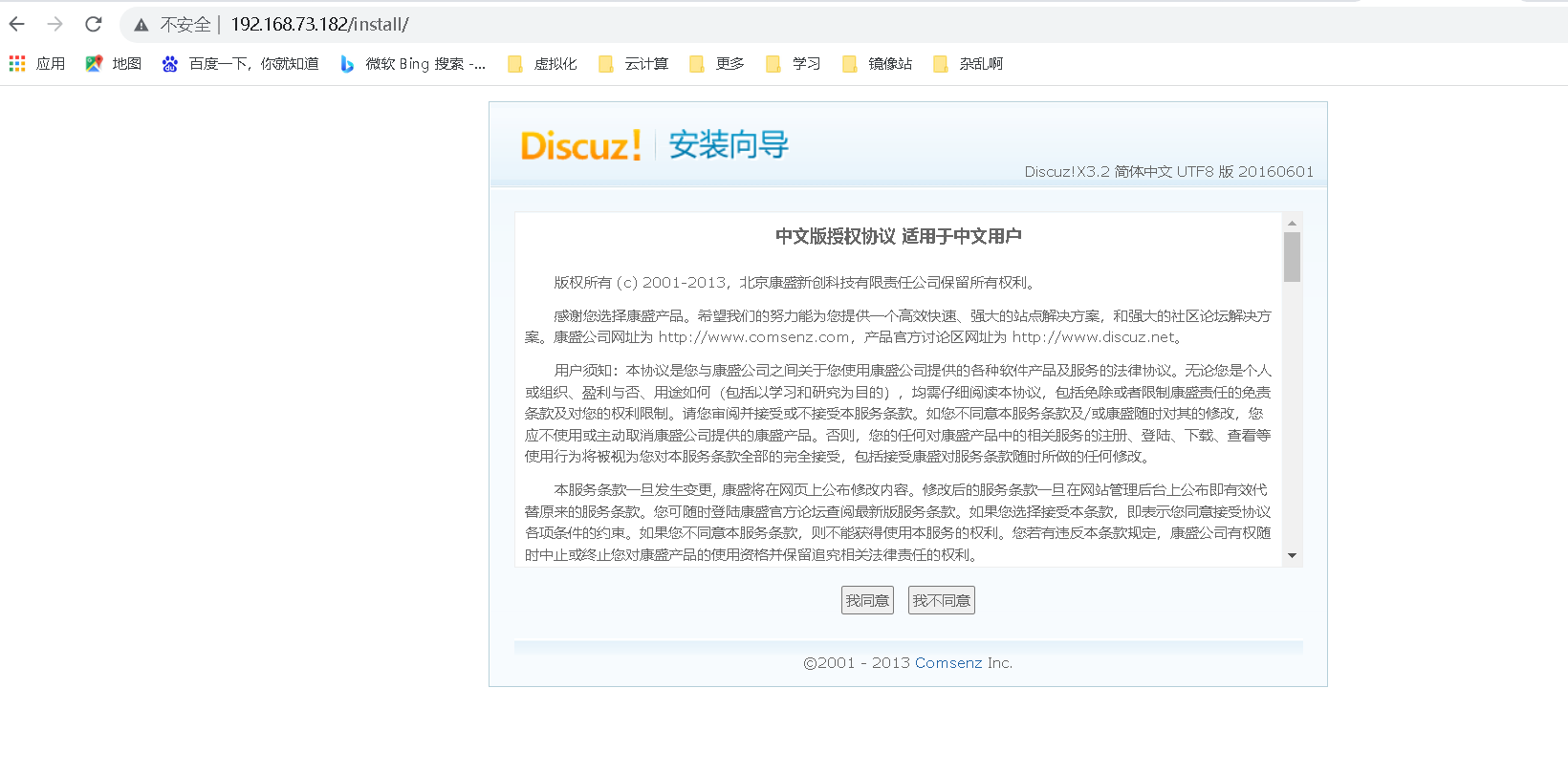This screenshot has width=1568, height=774.
Task: Click the license scrollbar up arrow
Action: [x=1293, y=223]
